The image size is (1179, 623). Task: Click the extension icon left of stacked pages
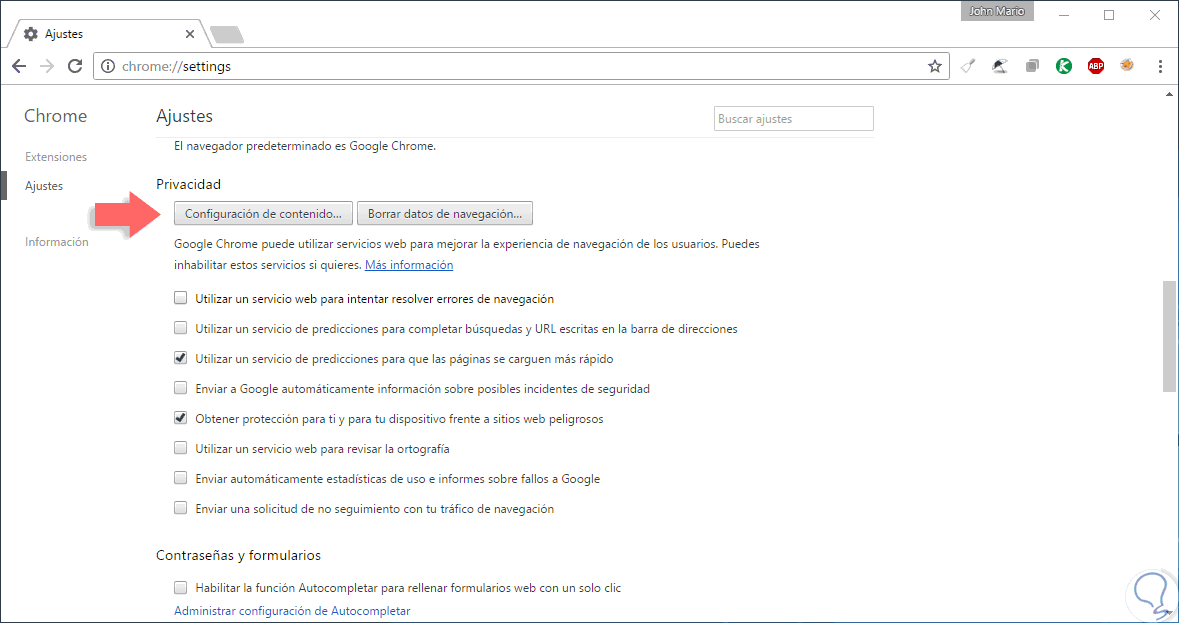[x=999, y=66]
